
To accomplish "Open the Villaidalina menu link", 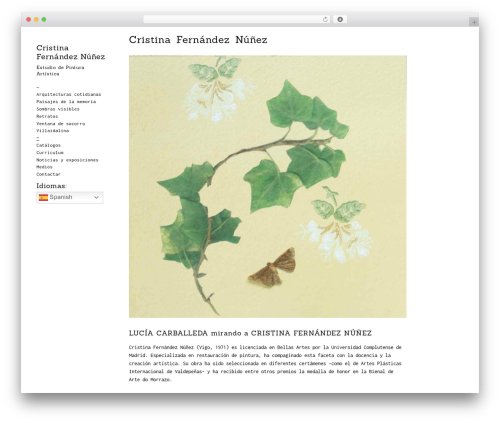I will tap(53, 131).
